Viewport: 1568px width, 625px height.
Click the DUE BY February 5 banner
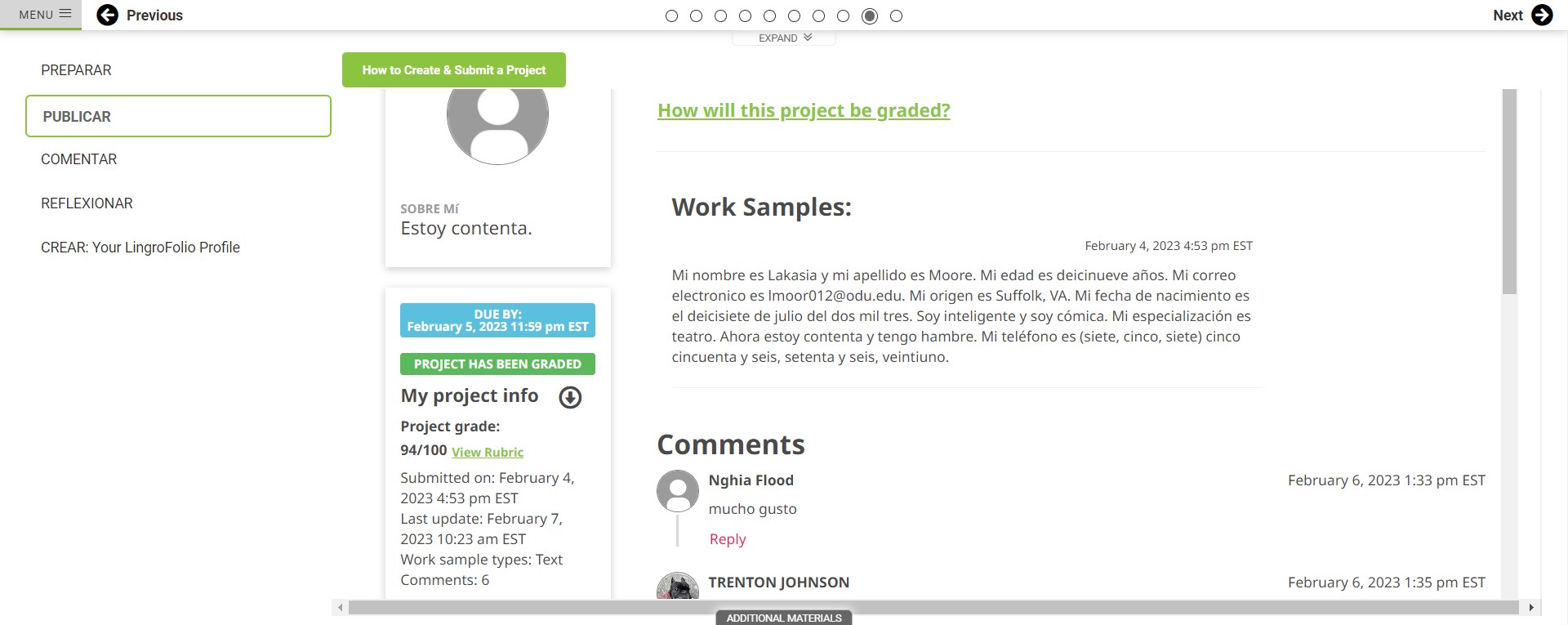(x=497, y=320)
